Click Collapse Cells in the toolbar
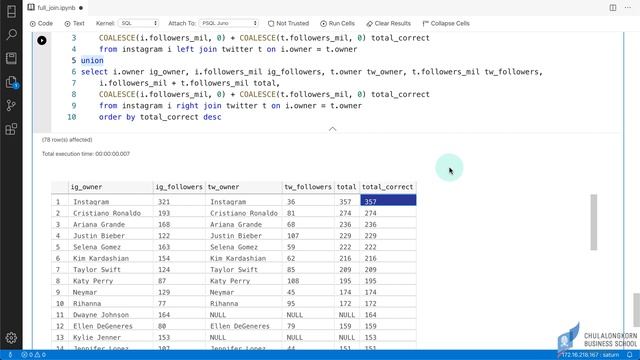The image size is (640, 360). [x=446, y=23]
